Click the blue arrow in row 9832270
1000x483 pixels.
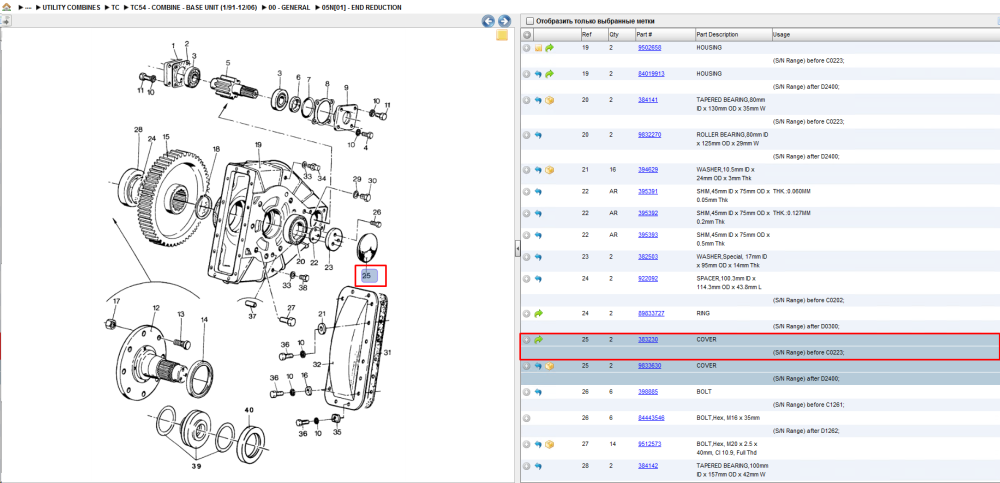coord(539,135)
